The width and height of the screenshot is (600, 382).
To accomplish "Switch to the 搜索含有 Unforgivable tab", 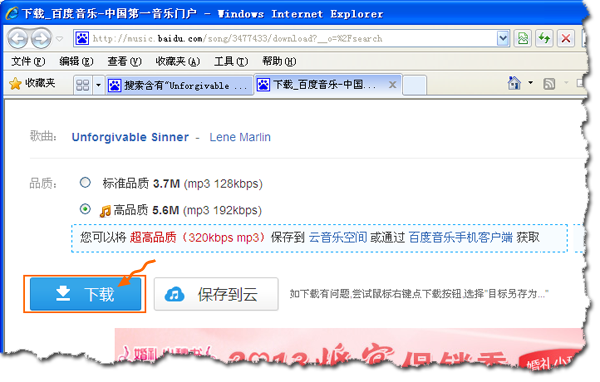I will point(179,85).
